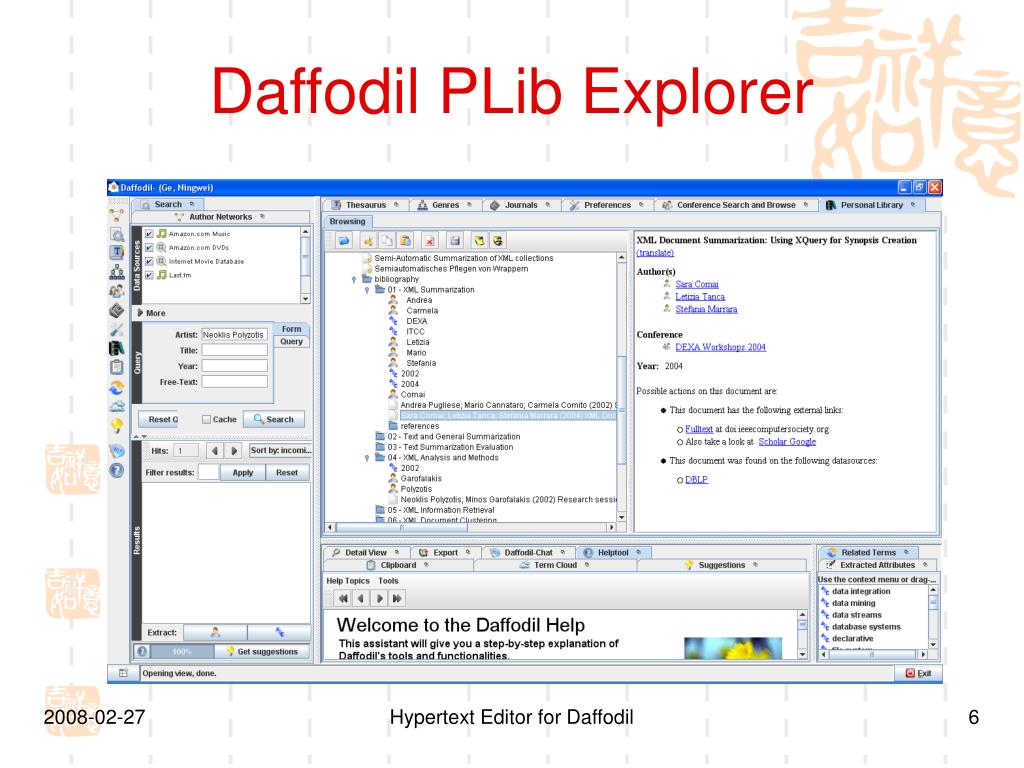Click the Exit button
This screenshot has height=768, width=1024.
tap(918, 673)
